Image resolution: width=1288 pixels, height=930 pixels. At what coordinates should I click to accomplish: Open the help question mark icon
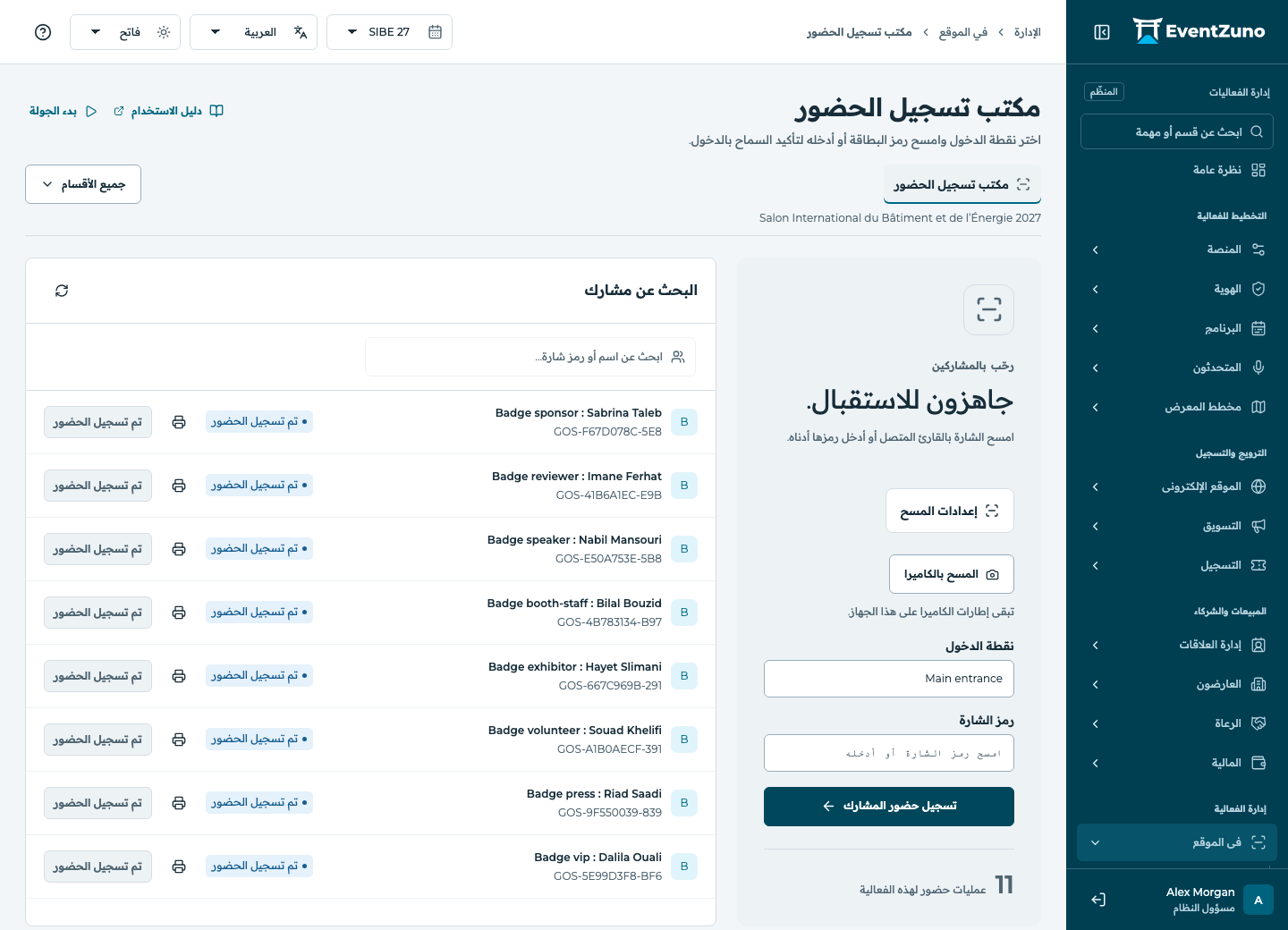(x=43, y=32)
